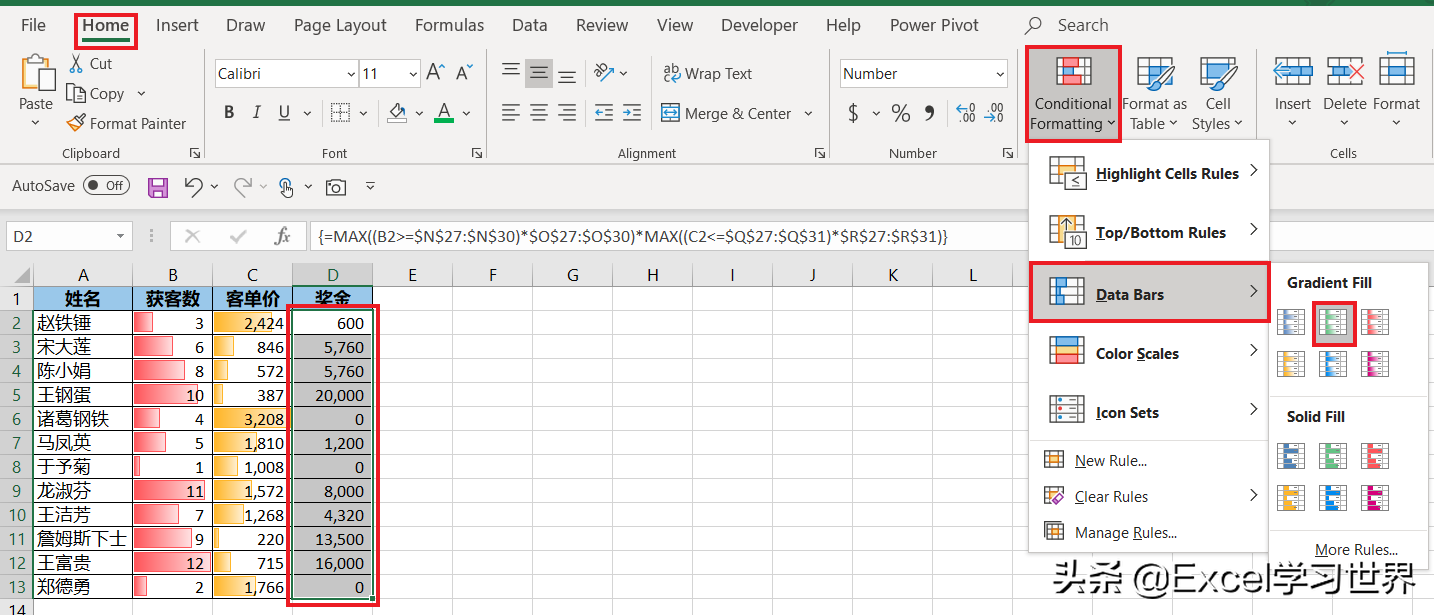Image resolution: width=1434 pixels, height=615 pixels.
Task: Increase font size with the larger A
Action: (x=436, y=73)
